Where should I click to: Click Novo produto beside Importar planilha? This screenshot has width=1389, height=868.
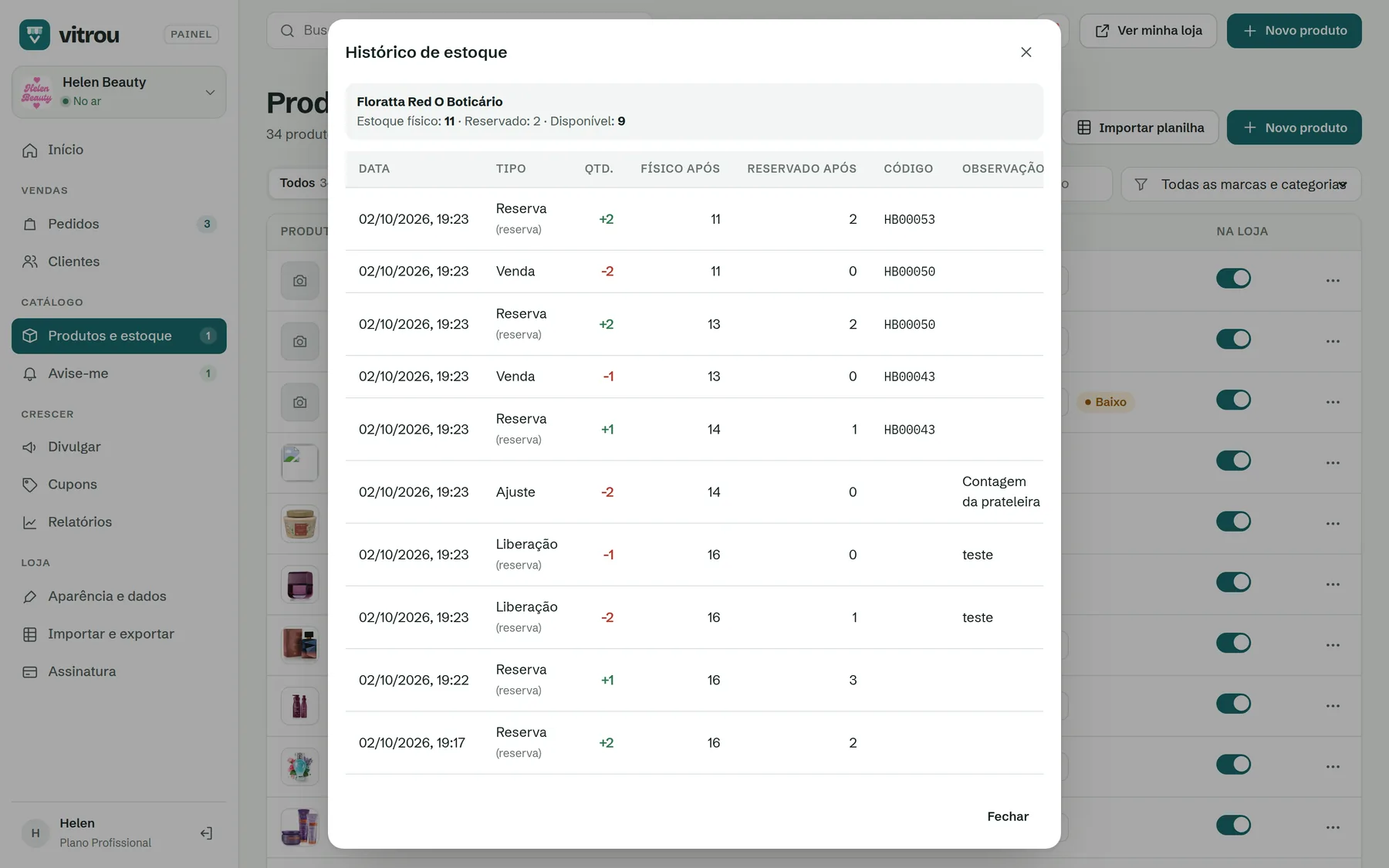click(x=1294, y=127)
